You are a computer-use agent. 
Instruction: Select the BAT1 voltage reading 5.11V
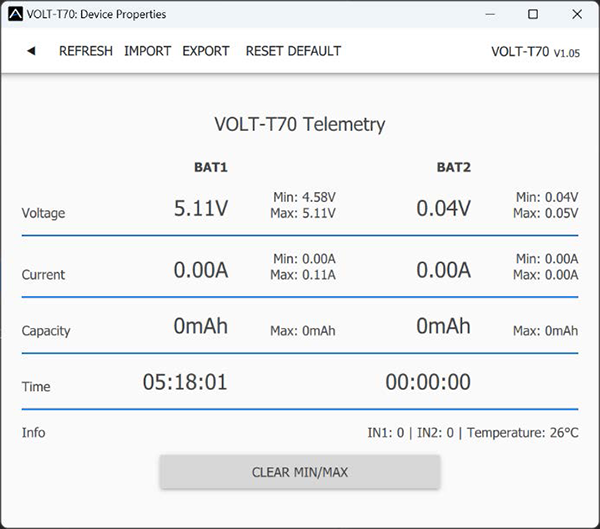coord(201,209)
